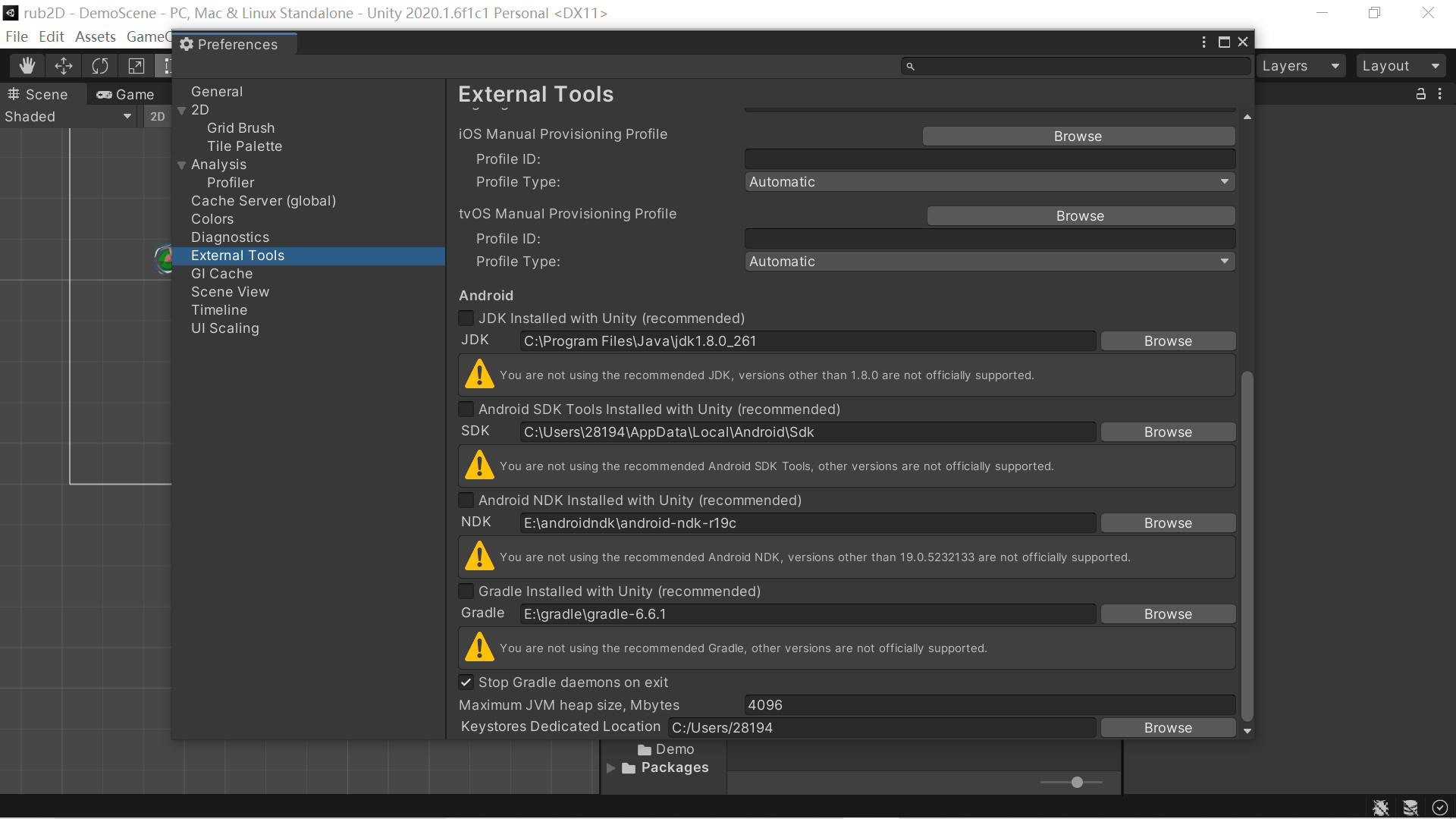The height and width of the screenshot is (819, 1456).
Task: Click the Preferences gear icon in title tab
Action: [x=187, y=44]
